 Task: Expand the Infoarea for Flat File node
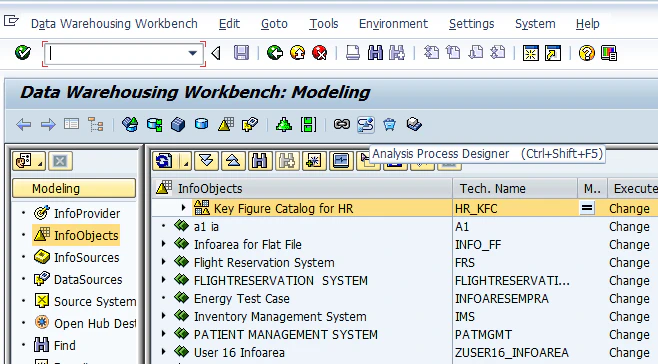pos(164,244)
